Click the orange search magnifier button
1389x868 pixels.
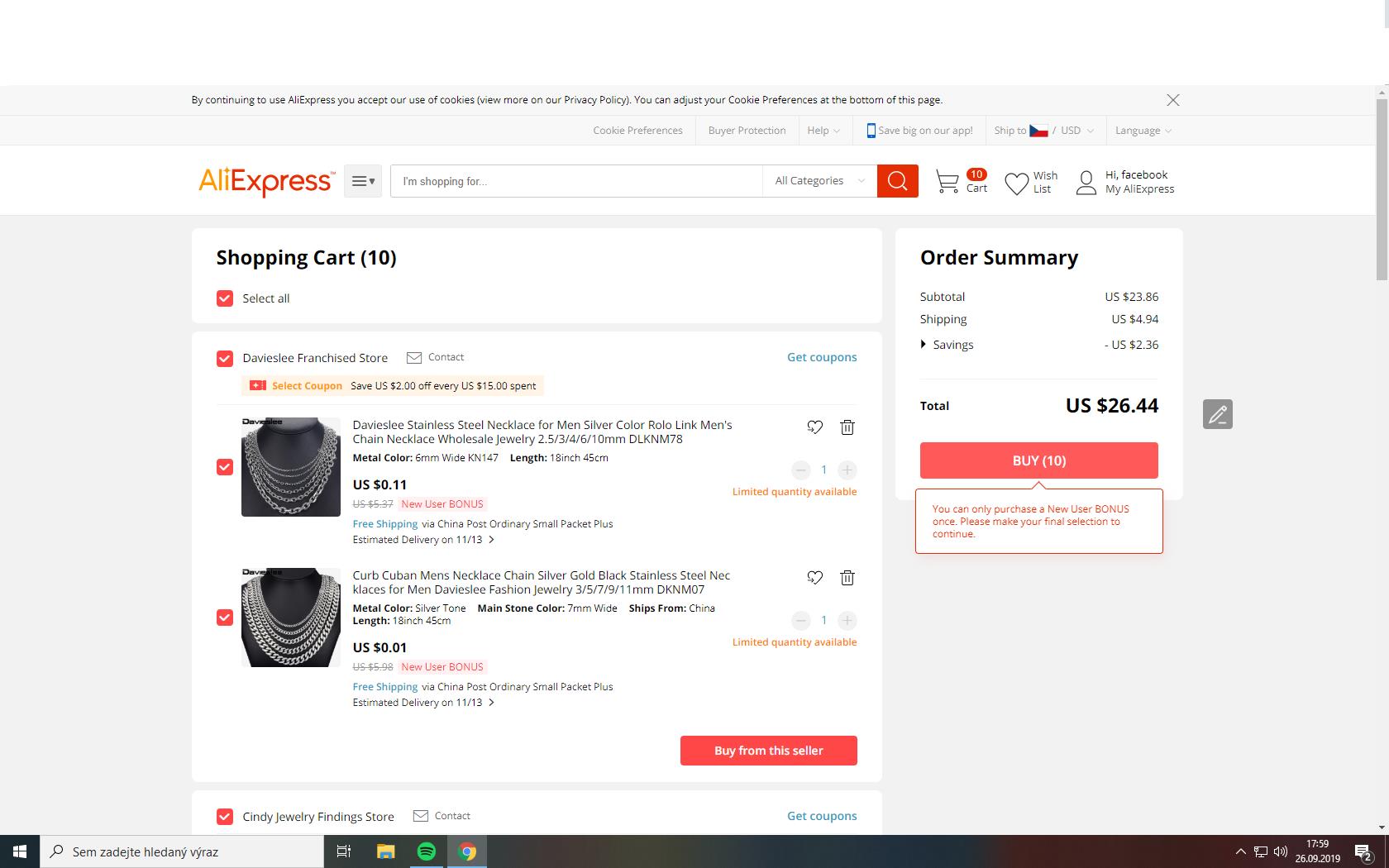coord(897,181)
